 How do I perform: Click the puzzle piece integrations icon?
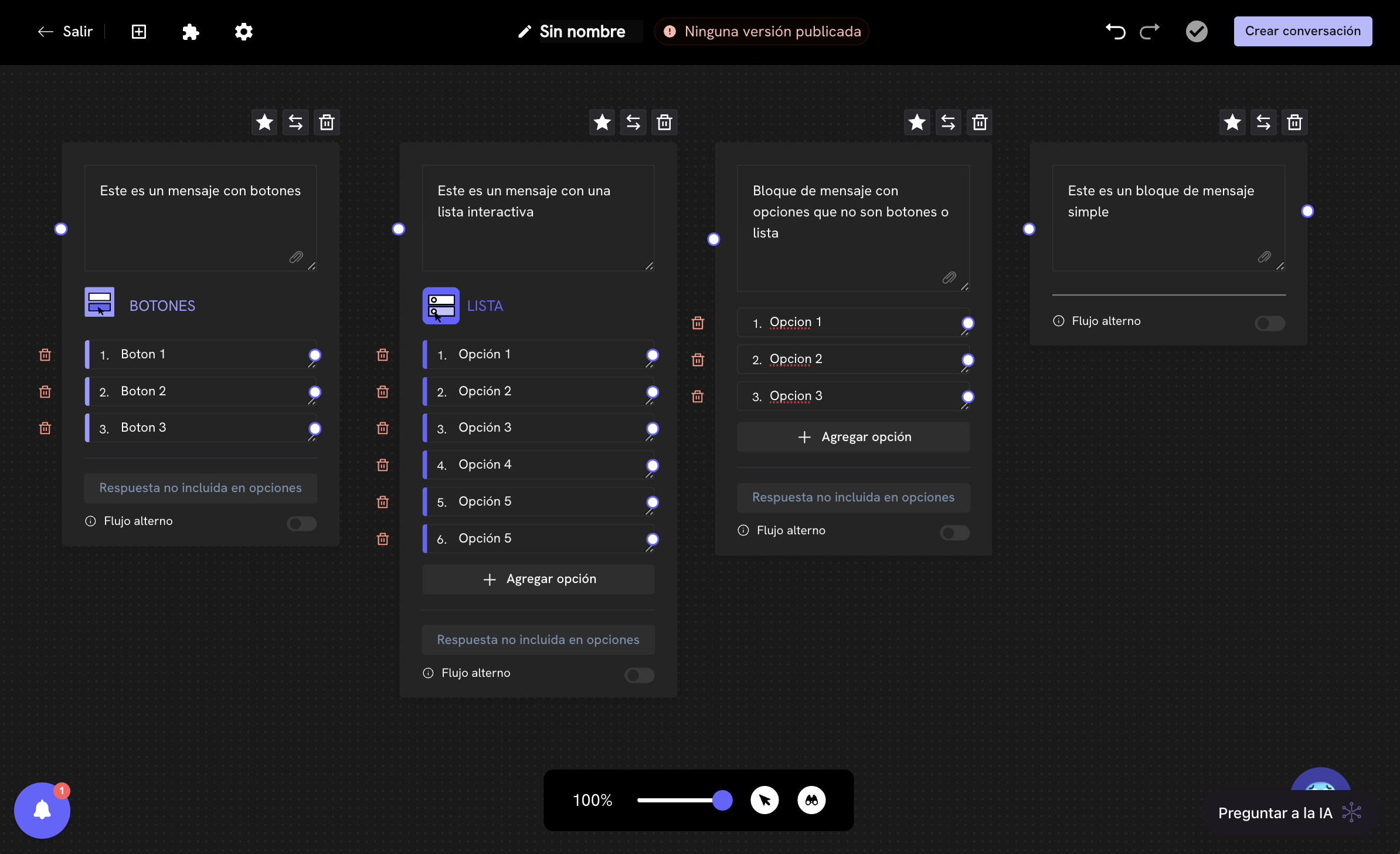191,32
